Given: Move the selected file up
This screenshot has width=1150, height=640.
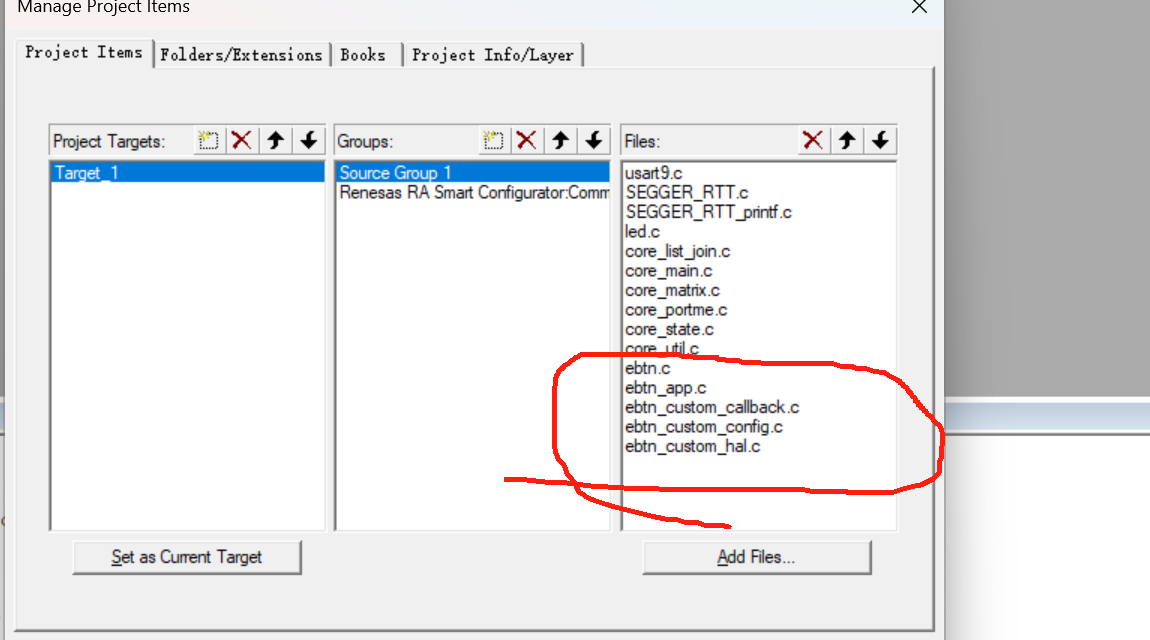Looking at the screenshot, I should pos(847,141).
